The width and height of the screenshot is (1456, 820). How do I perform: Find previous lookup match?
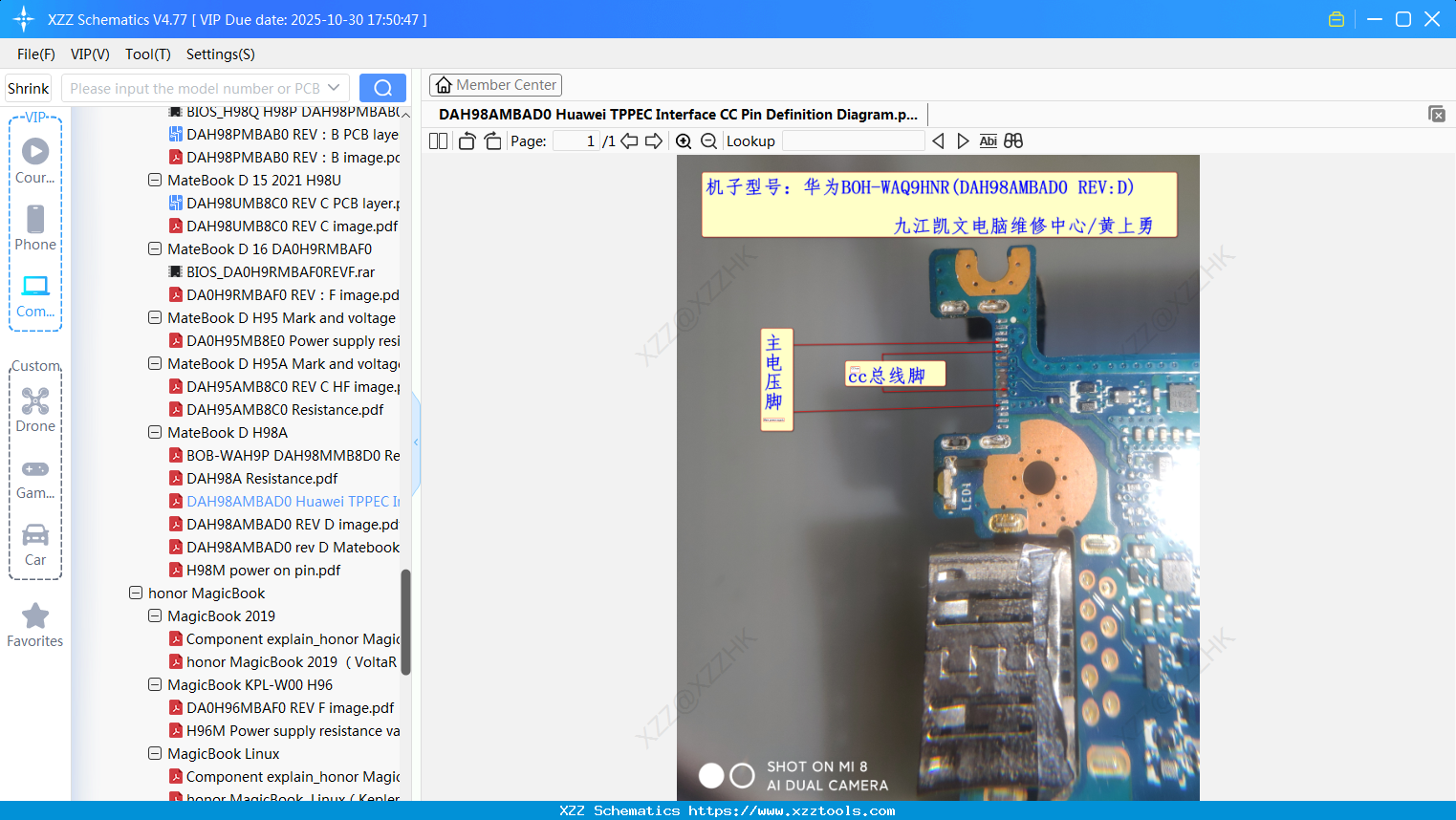click(x=938, y=141)
